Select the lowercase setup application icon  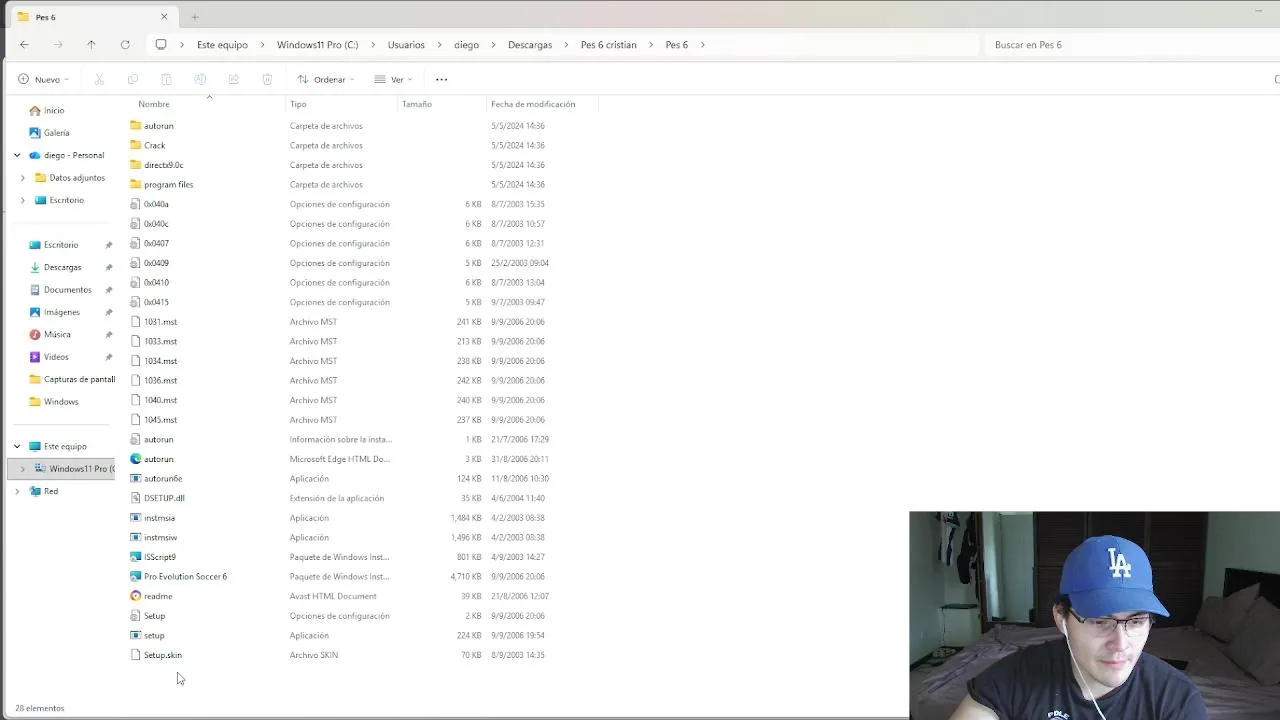[x=136, y=636]
